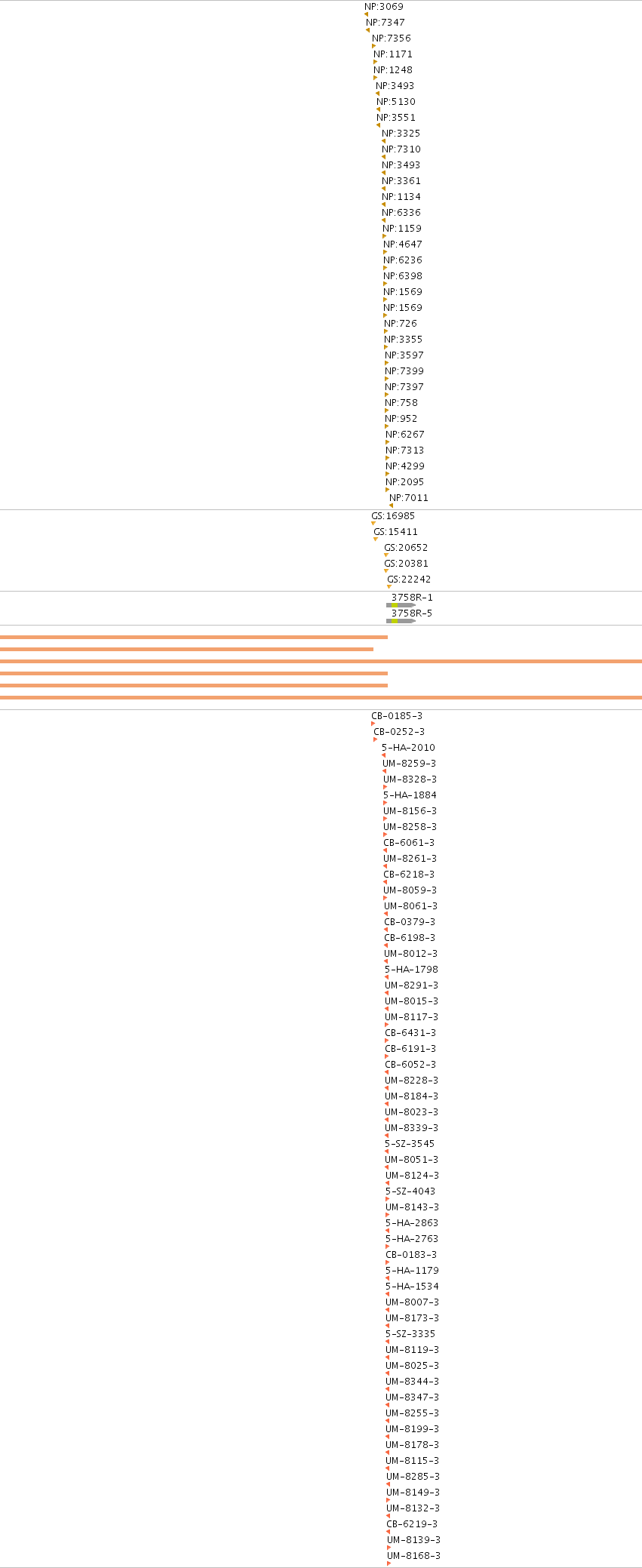Image resolution: width=642 pixels, height=1568 pixels.
Task: Select the CB-6219-3 feature label
Action: click(x=412, y=1524)
